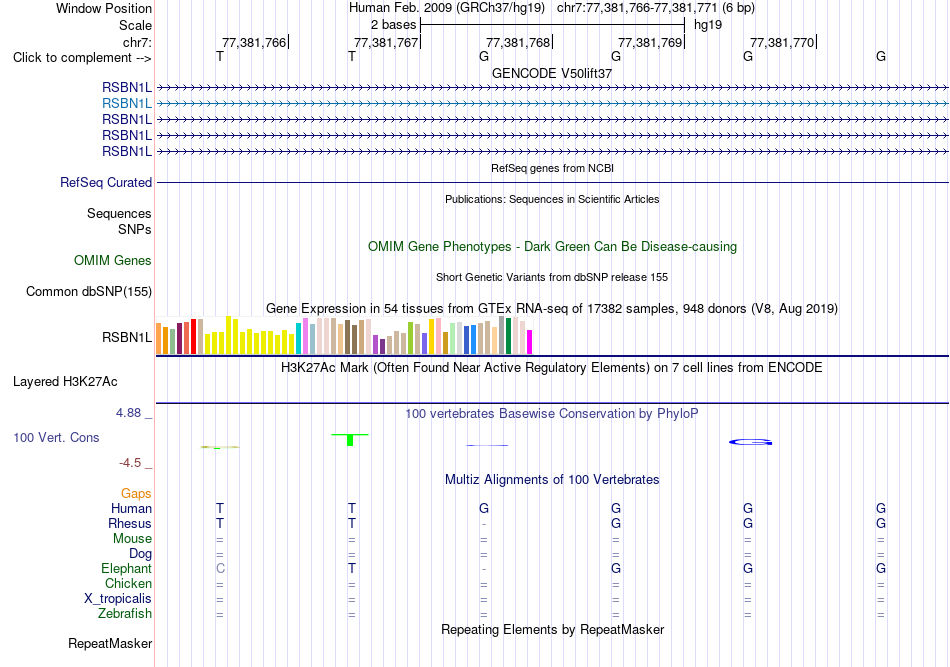The width and height of the screenshot is (950, 667).
Task: Click the 4.88 PhyloP upper axis value
Action: click(x=128, y=413)
